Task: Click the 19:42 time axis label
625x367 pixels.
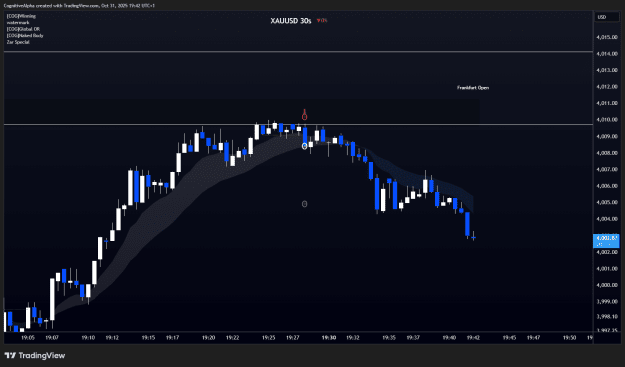Action: coord(473,338)
